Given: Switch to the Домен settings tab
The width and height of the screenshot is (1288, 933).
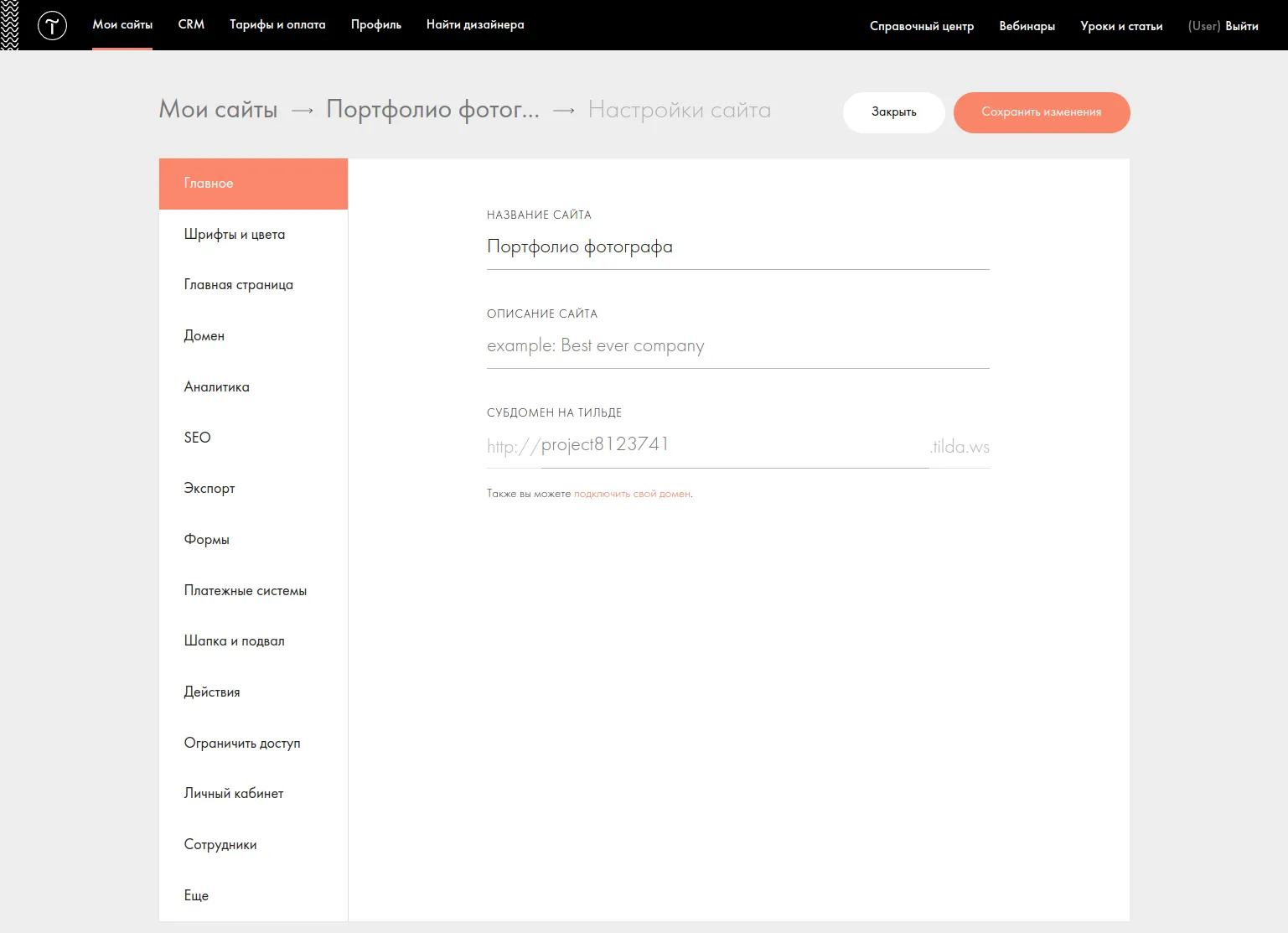Looking at the screenshot, I should click(204, 336).
